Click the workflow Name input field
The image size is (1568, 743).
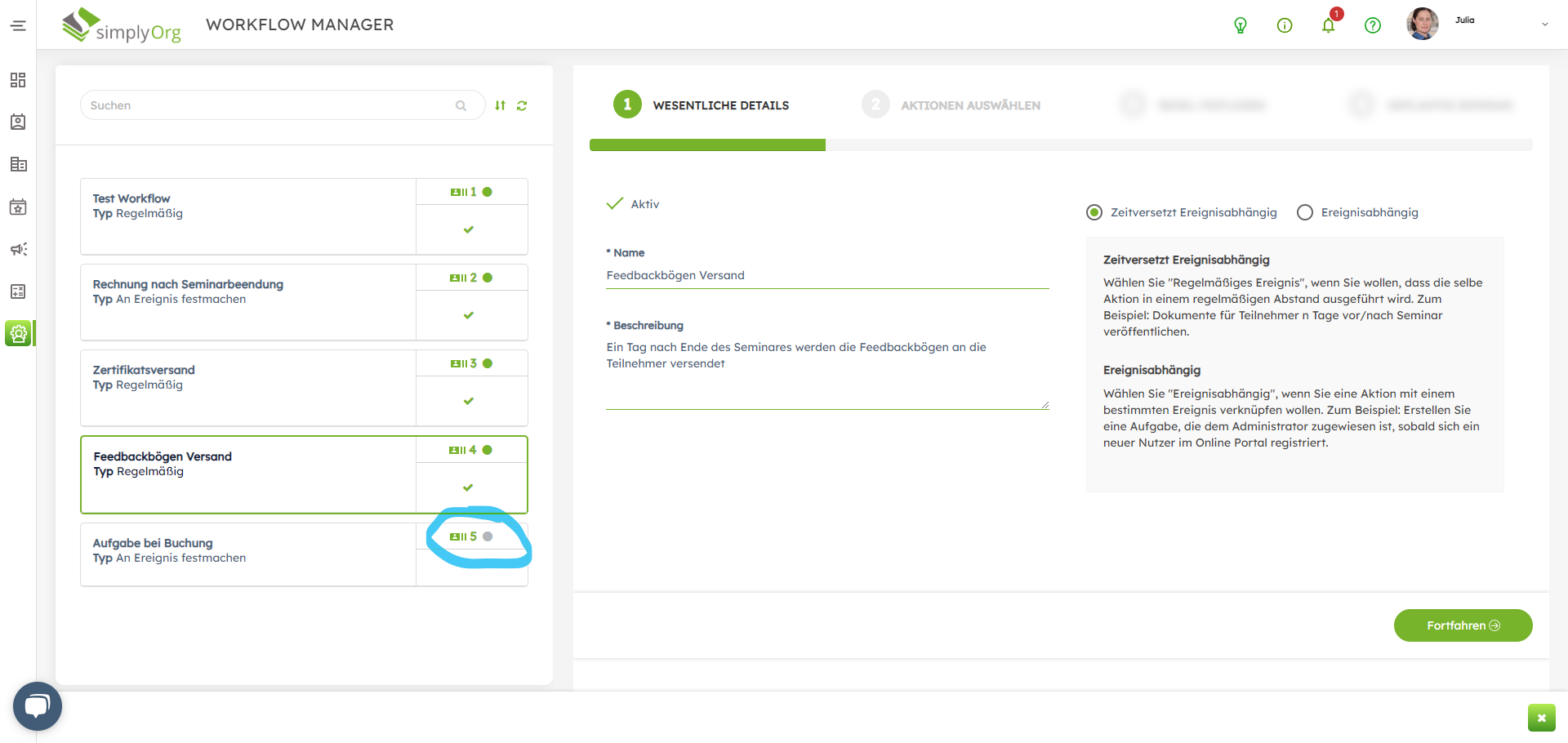[x=826, y=276]
